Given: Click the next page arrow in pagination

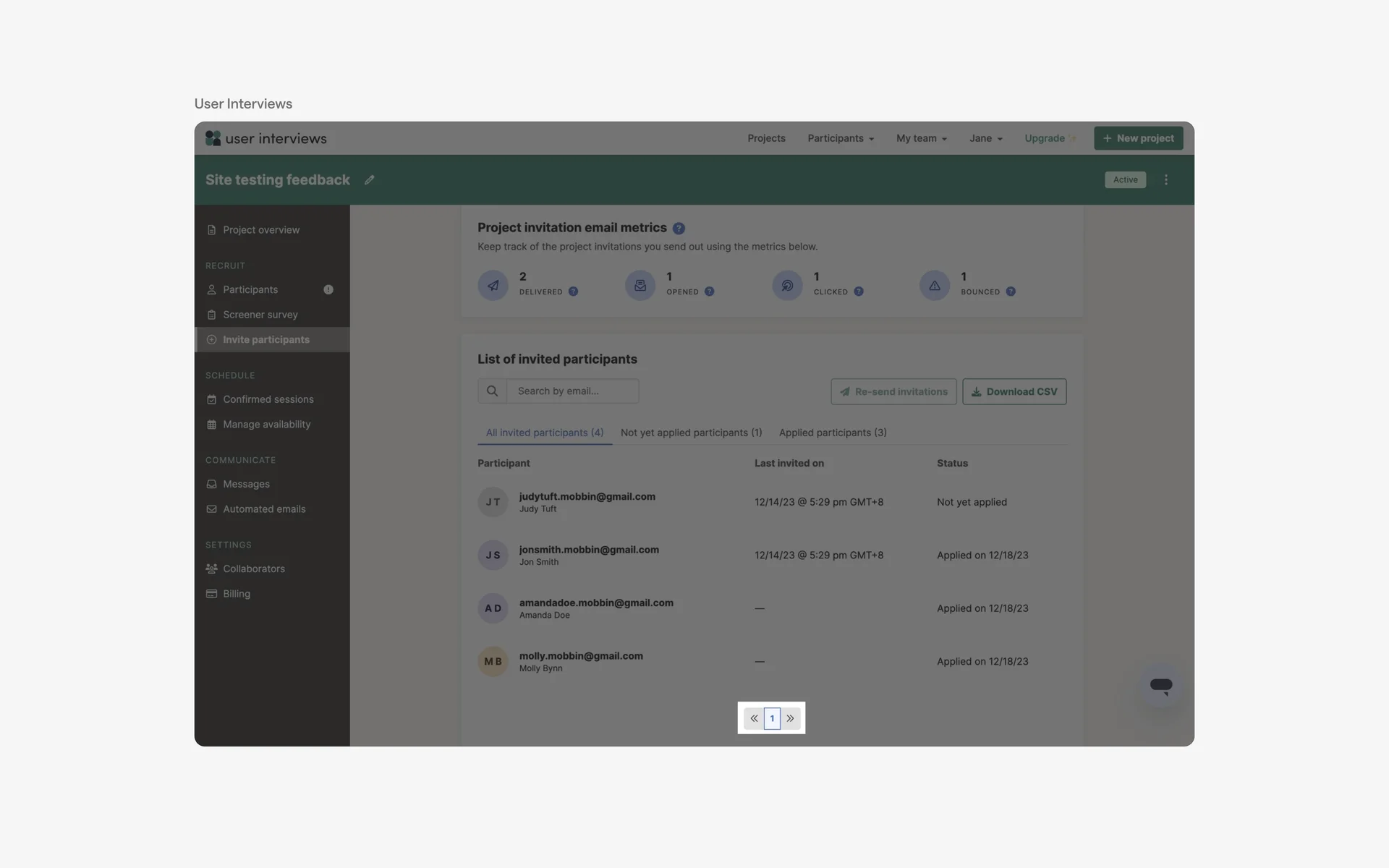Looking at the screenshot, I should point(790,718).
